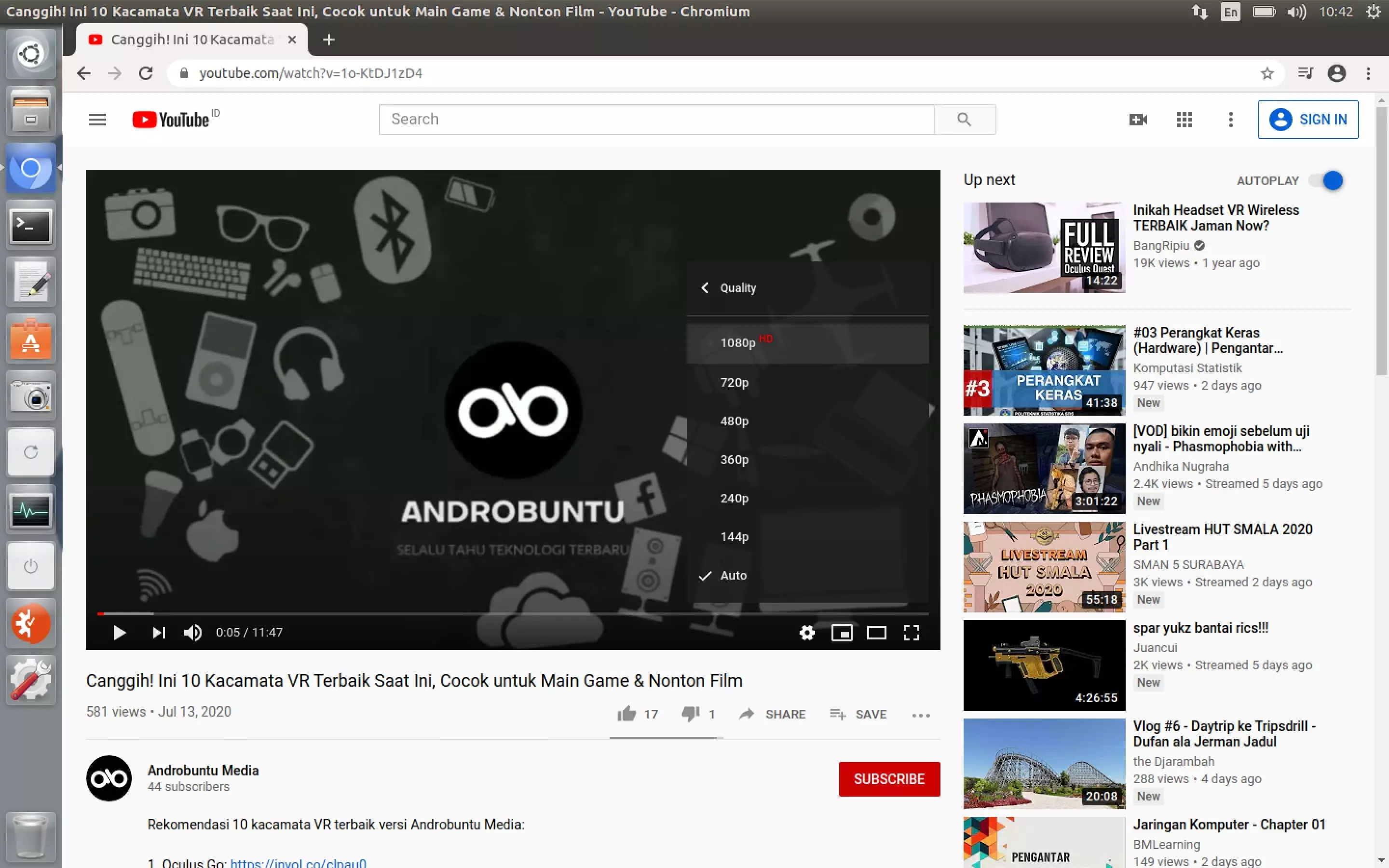
Task: Click the search magnifier icon
Action: tap(964, 119)
